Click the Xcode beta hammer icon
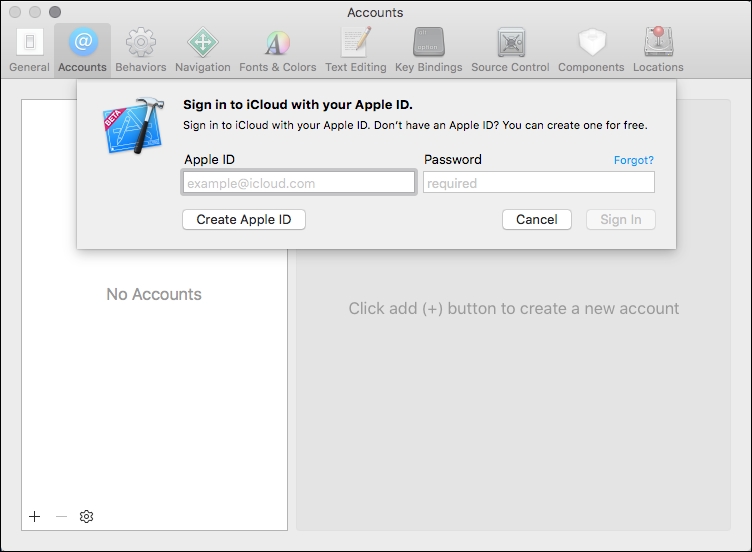 point(133,126)
